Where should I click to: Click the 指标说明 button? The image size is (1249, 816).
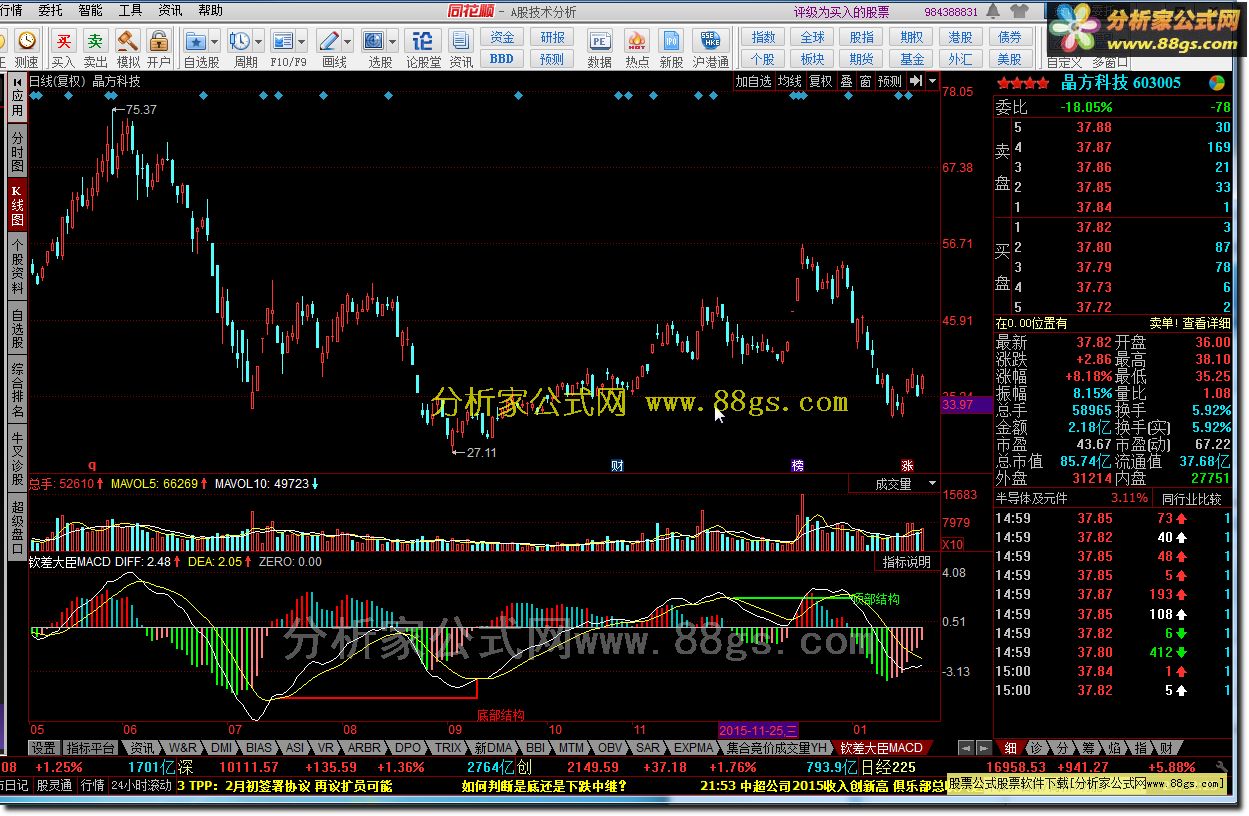[x=907, y=562]
